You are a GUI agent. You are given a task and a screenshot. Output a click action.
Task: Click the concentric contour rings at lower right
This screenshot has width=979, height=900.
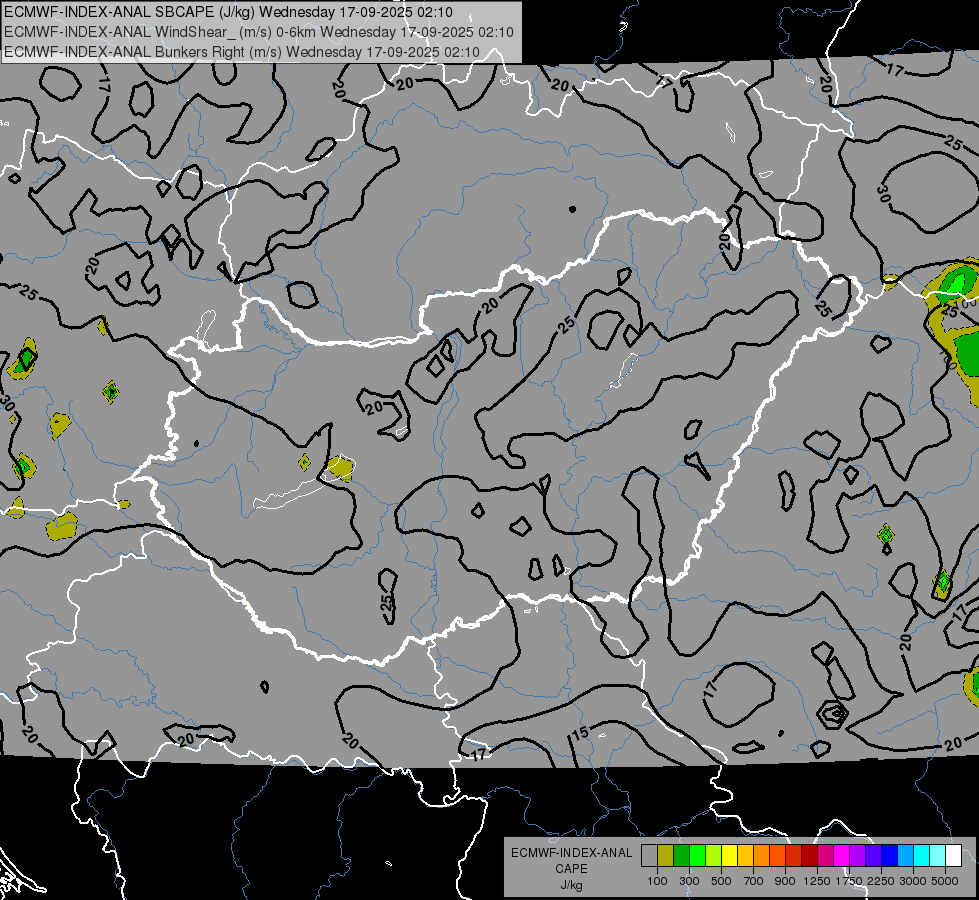834,714
